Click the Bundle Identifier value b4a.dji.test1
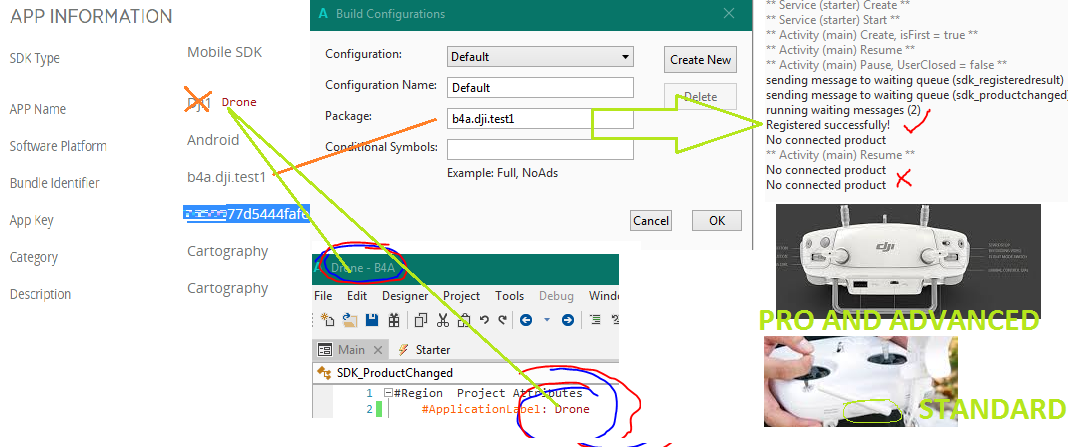Image resolution: width=1073 pixels, height=447 pixels. (227, 177)
